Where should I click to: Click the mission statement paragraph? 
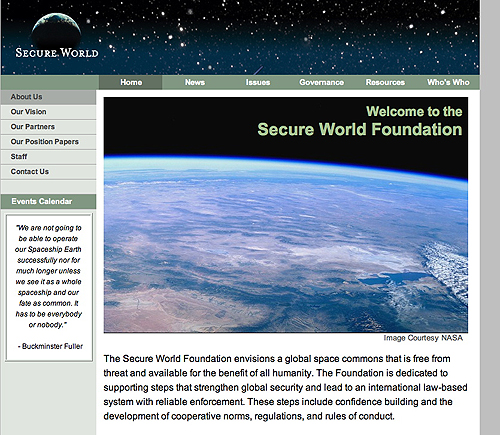tap(285, 387)
